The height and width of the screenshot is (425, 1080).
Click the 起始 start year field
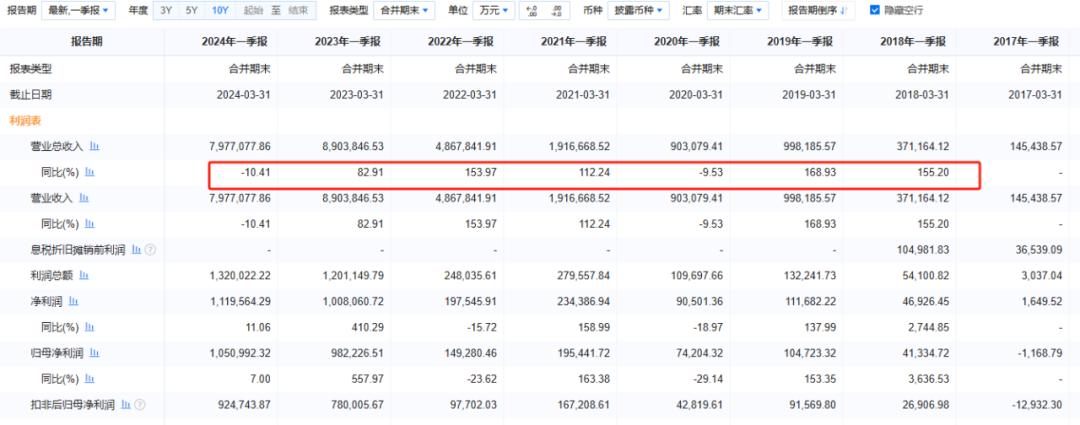coord(253,10)
